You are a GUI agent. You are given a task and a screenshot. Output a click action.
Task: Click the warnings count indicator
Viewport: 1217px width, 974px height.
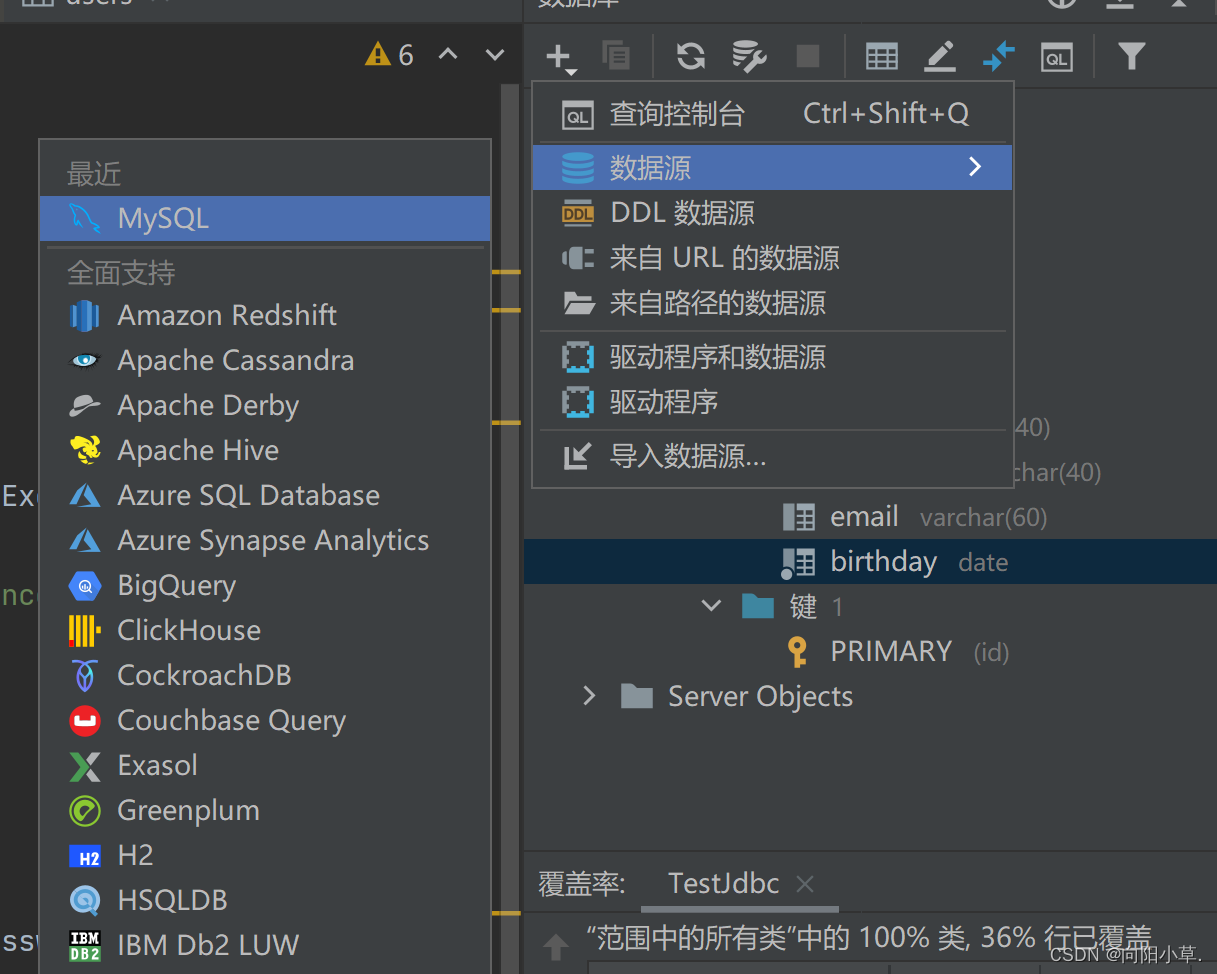click(390, 54)
